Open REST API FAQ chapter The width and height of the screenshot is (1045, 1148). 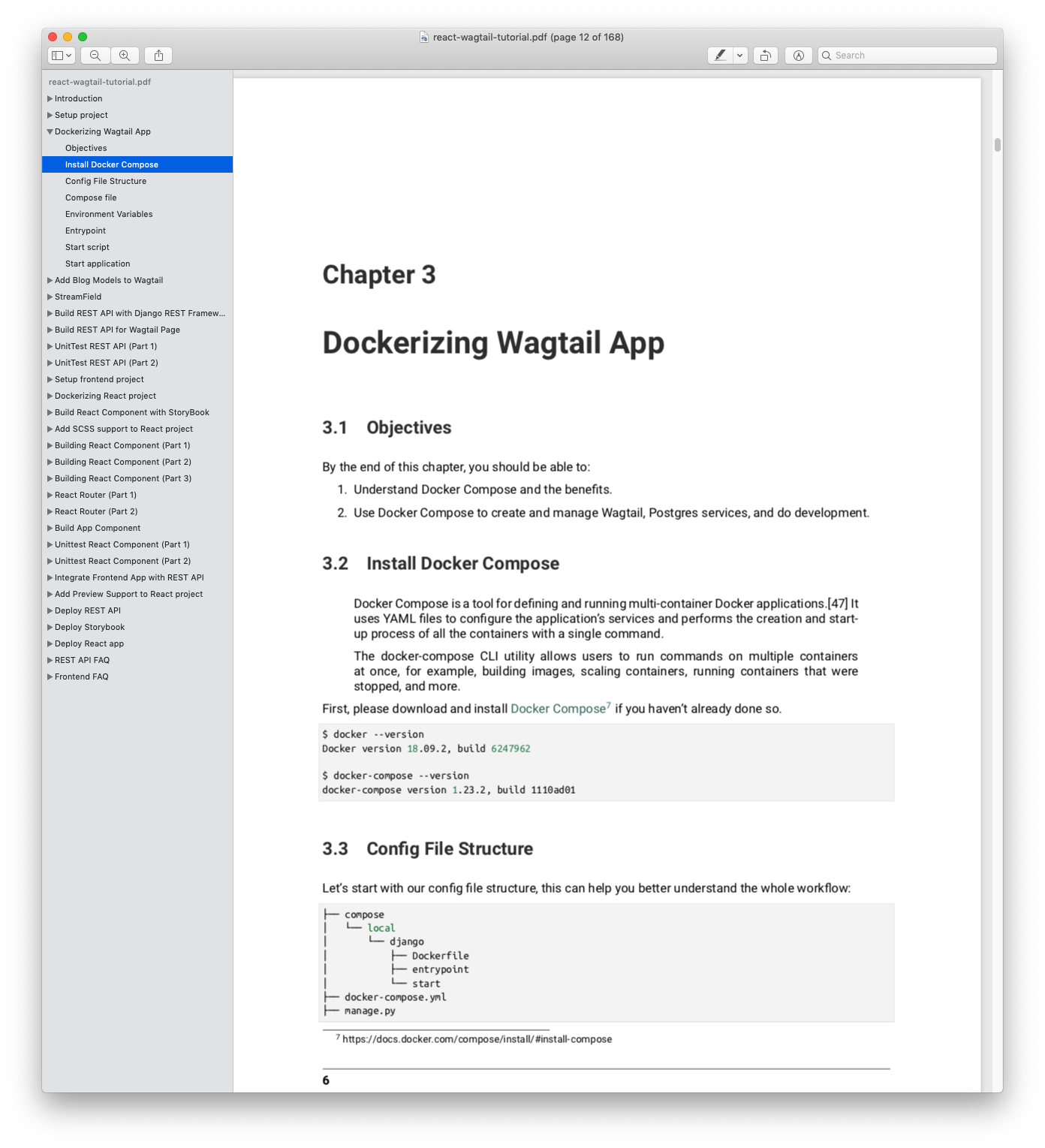(137, 660)
